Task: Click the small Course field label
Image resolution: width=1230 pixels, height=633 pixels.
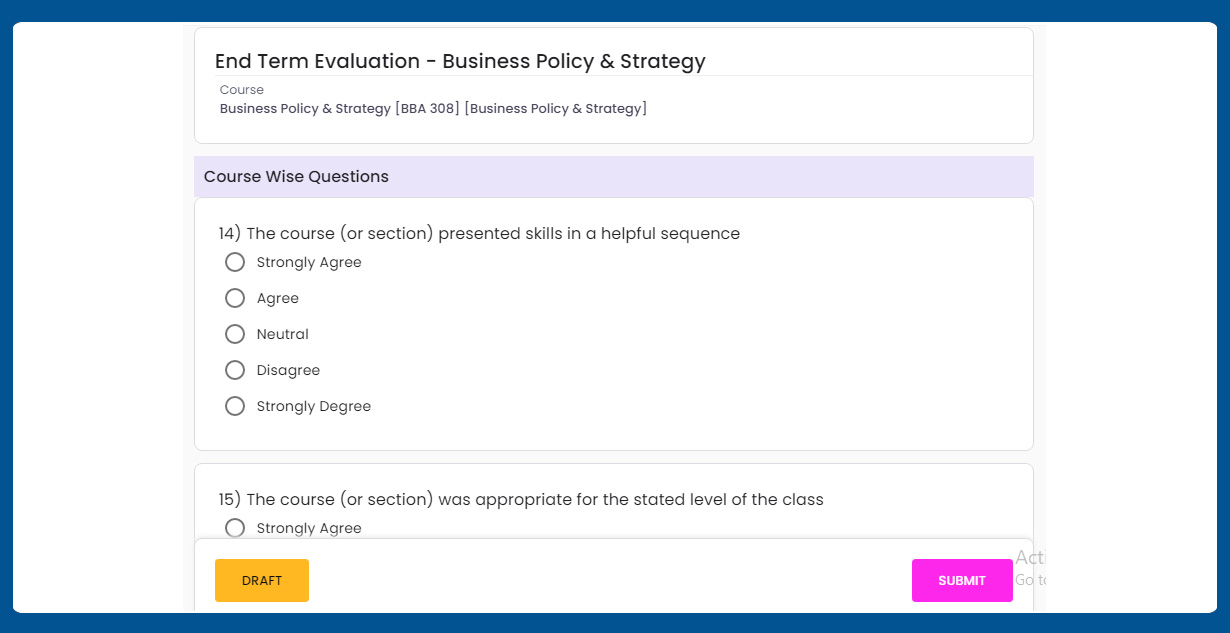Action: 242,90
